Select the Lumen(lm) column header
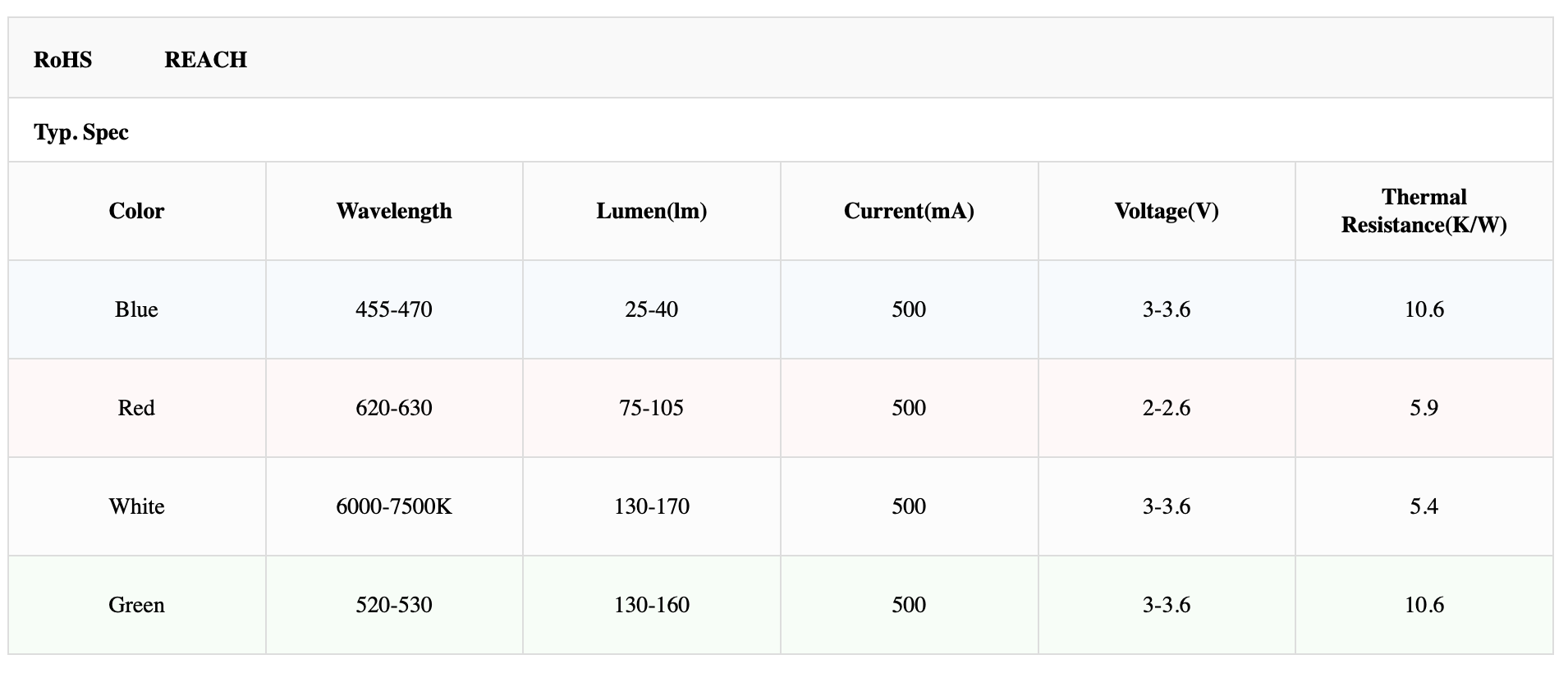The image size is (1568, 673). pyautogui.click(x=652, y=211)
